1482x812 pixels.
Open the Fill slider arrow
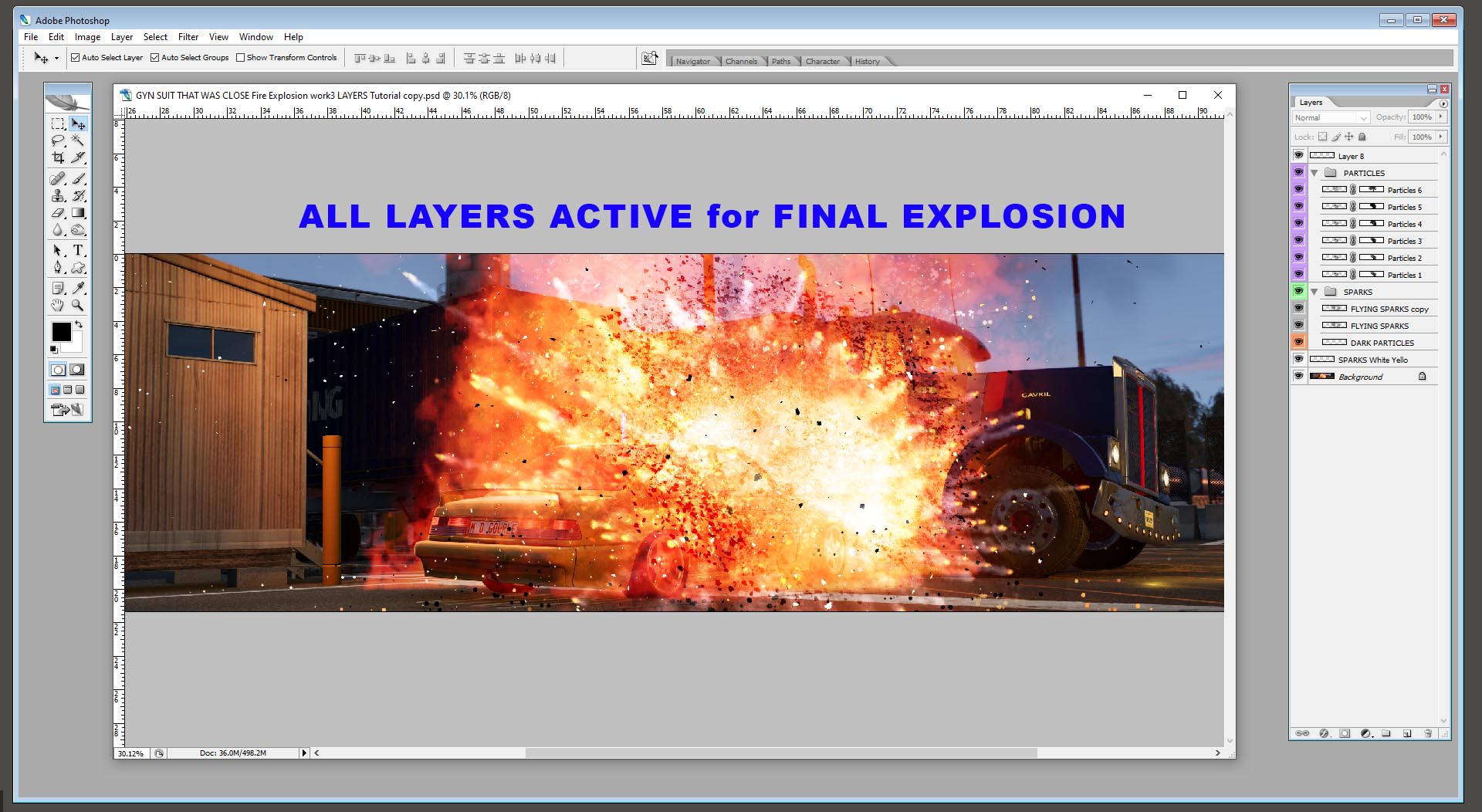[1441, 137]
